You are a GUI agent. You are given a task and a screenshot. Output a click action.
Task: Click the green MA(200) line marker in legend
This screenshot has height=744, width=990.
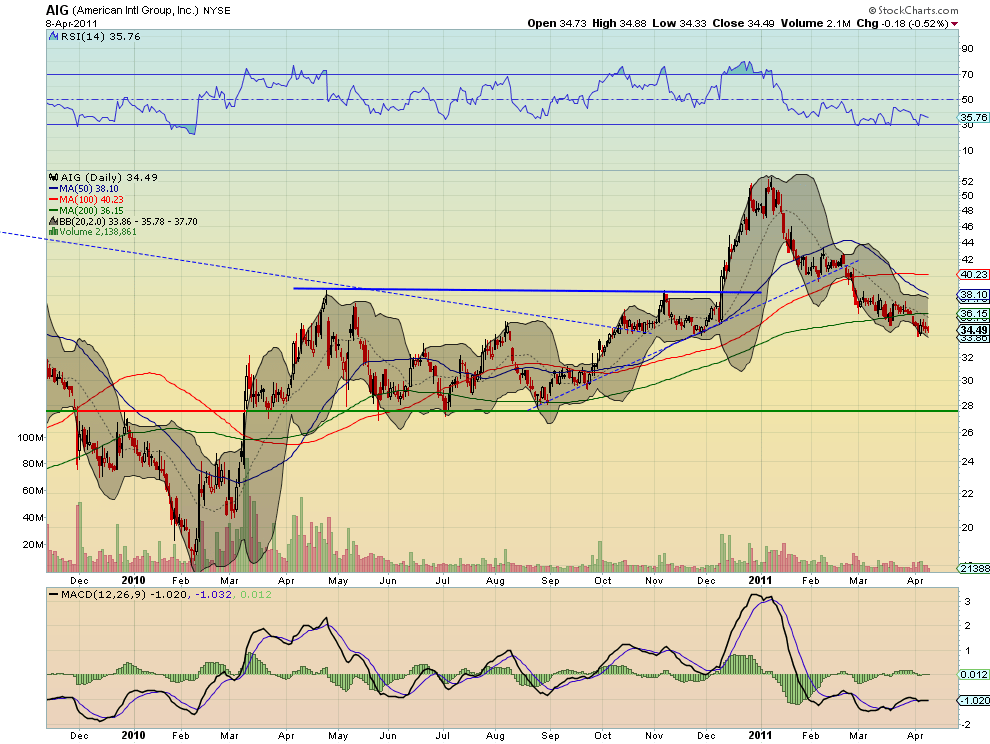54,210
